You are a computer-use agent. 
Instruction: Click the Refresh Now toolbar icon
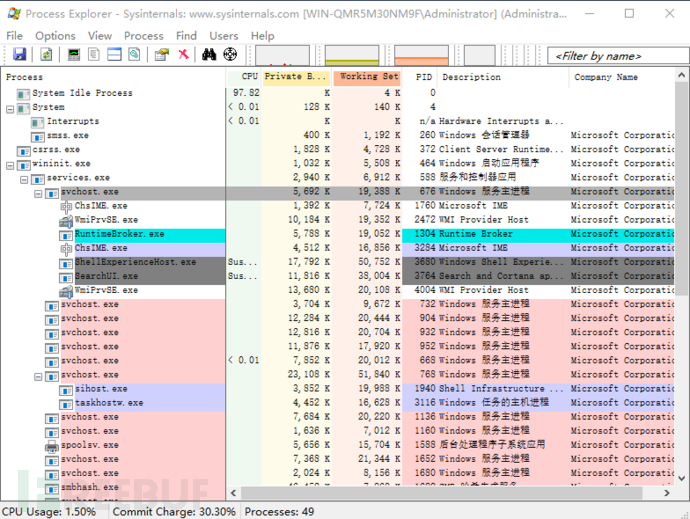click(x=46, y=55)
